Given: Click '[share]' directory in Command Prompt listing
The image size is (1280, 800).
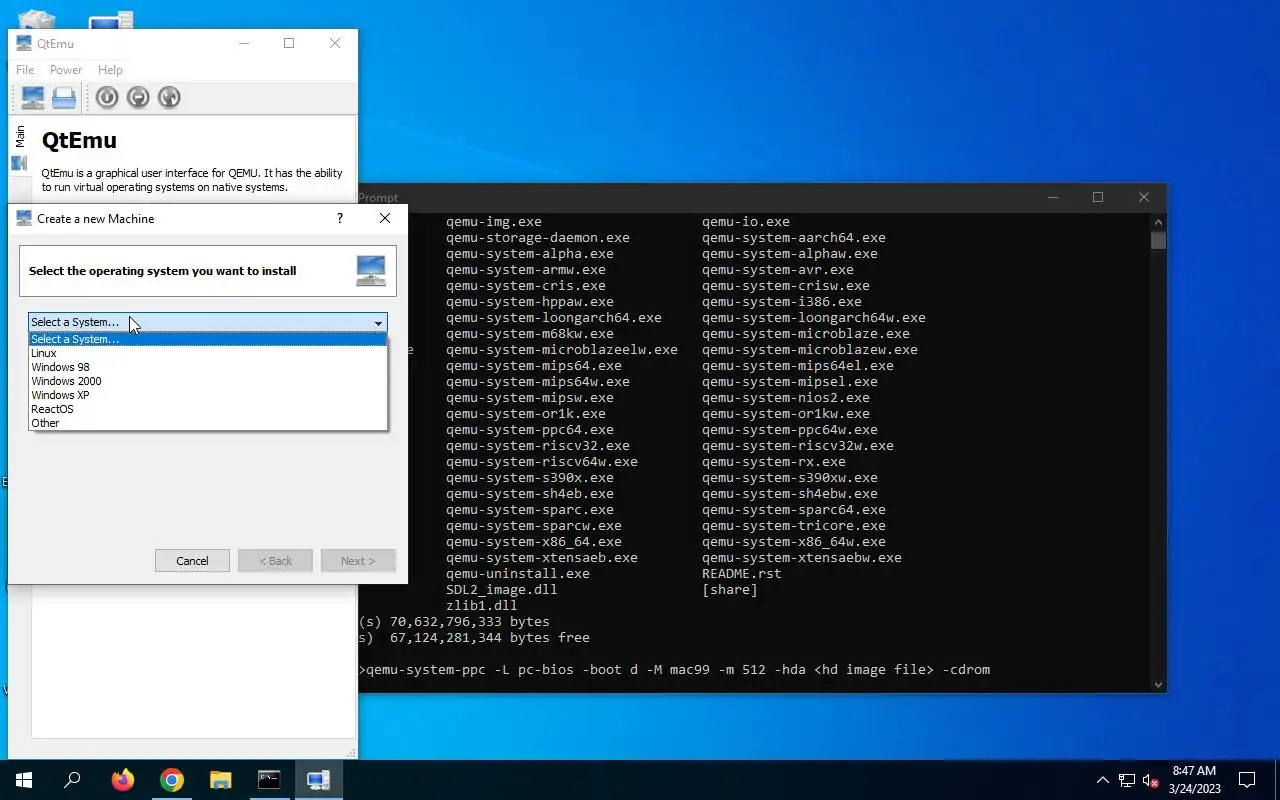Looking at the screenshot, I should click(730, 589).
